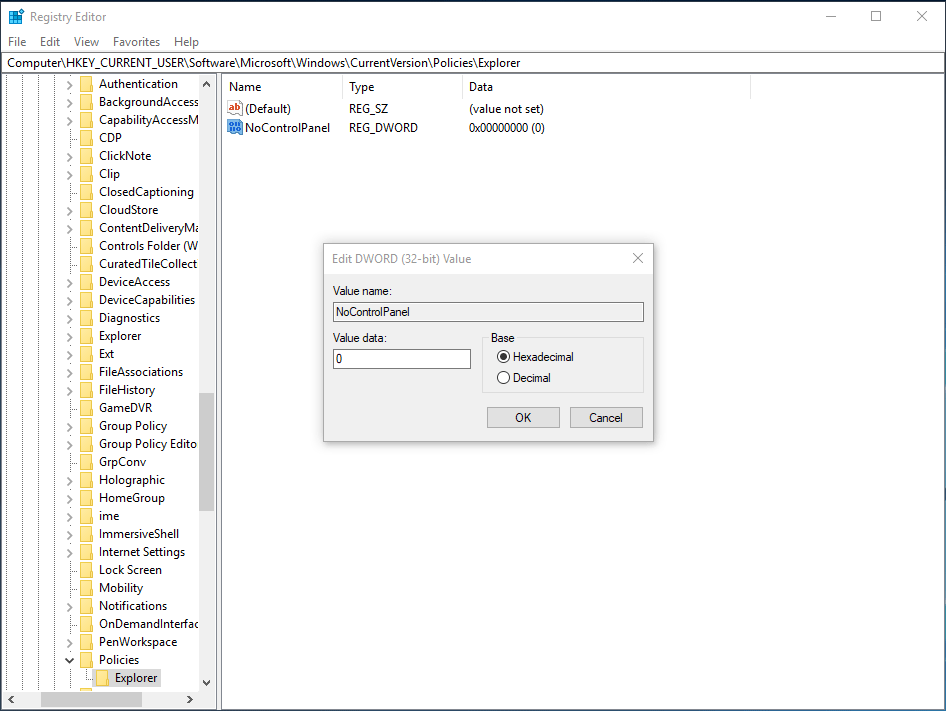Screen dimensions: 946x711
Task: Expand the Group Policy key
Action: (69, 427)
